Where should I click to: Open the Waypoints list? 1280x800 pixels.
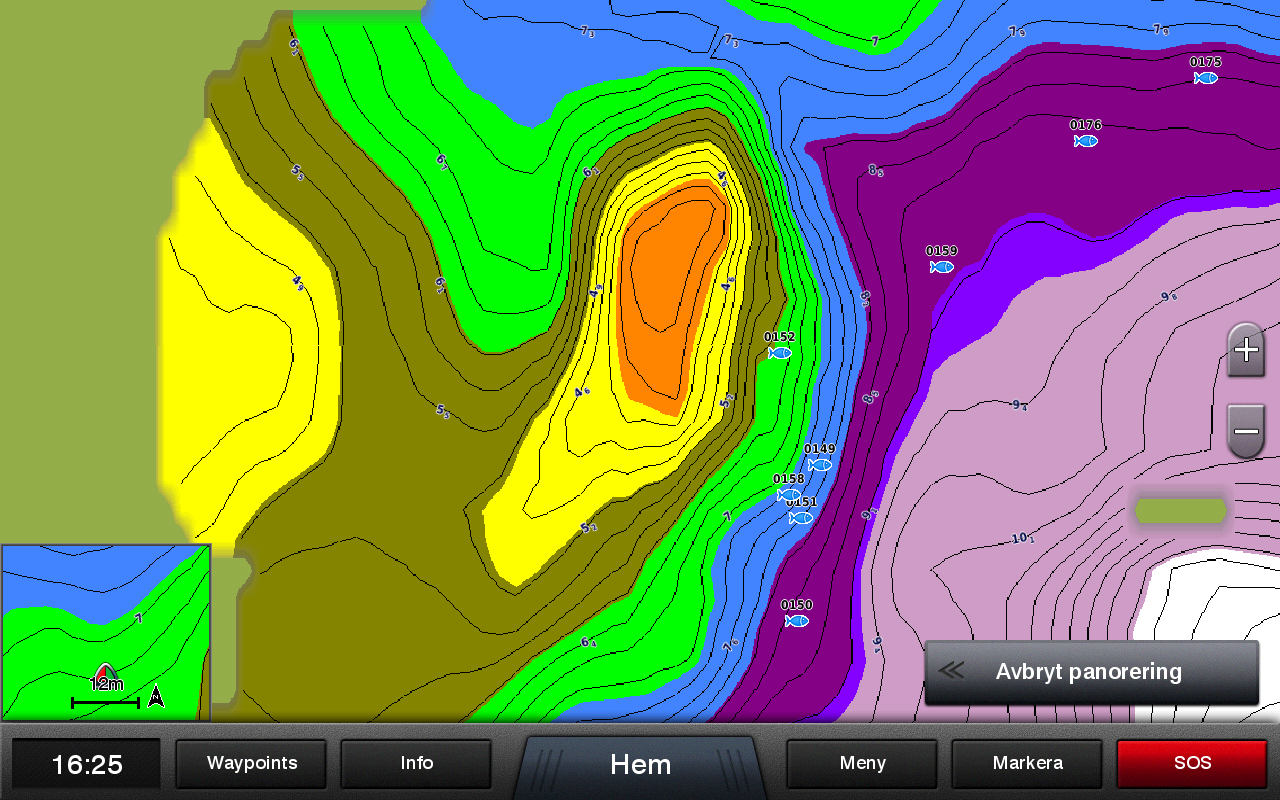252,764
